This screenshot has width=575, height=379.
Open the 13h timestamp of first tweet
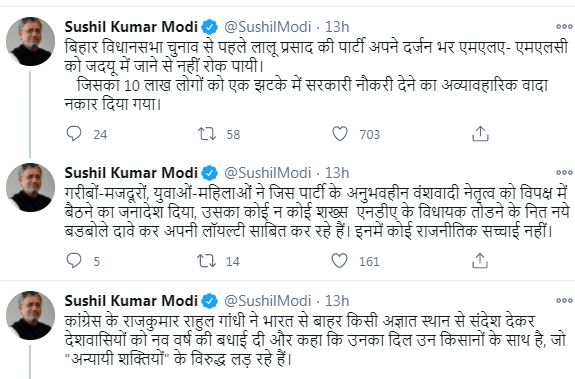(x=337, y=27)
